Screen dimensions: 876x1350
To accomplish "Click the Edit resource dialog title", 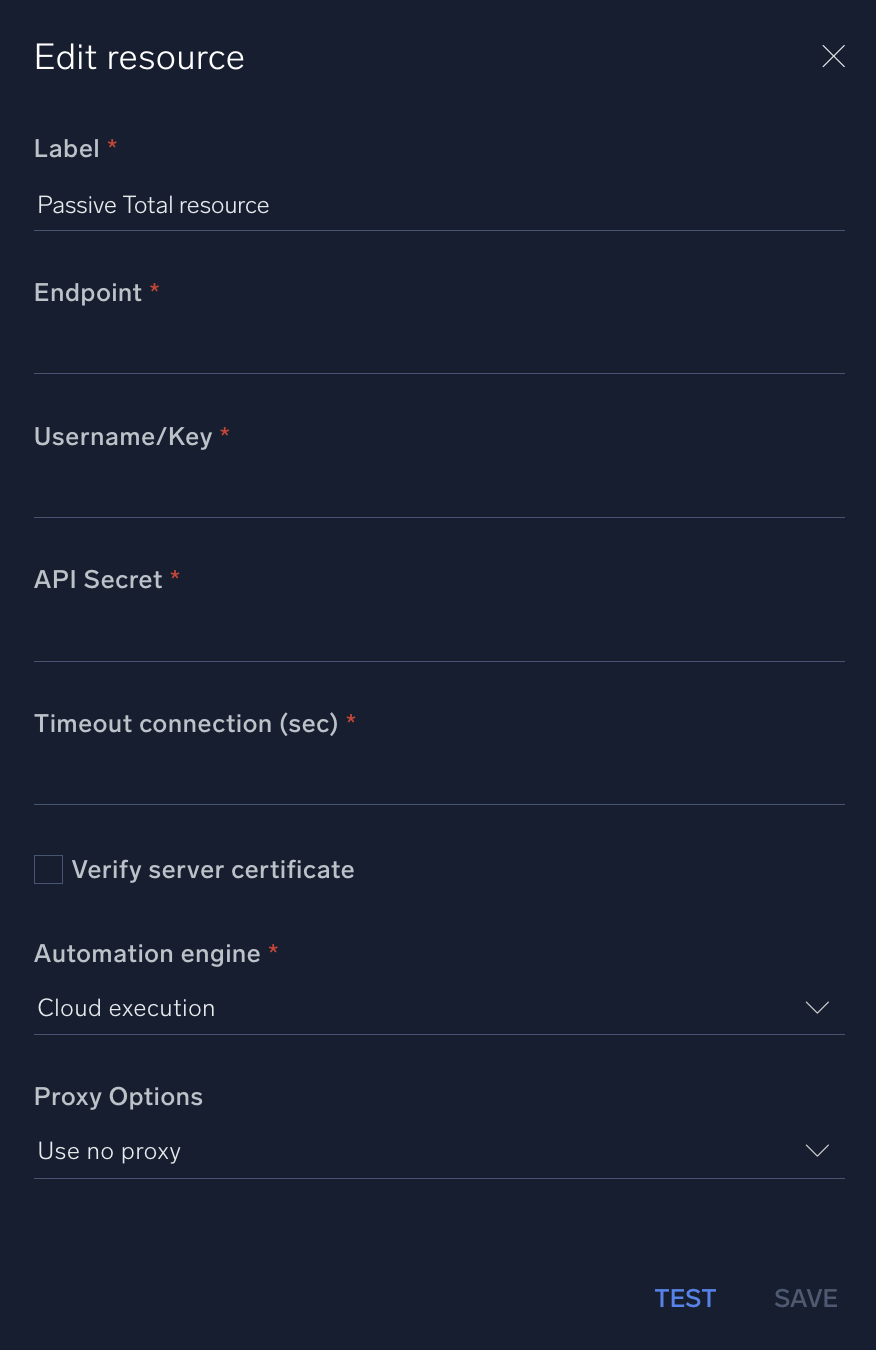I will click(139, 57).
